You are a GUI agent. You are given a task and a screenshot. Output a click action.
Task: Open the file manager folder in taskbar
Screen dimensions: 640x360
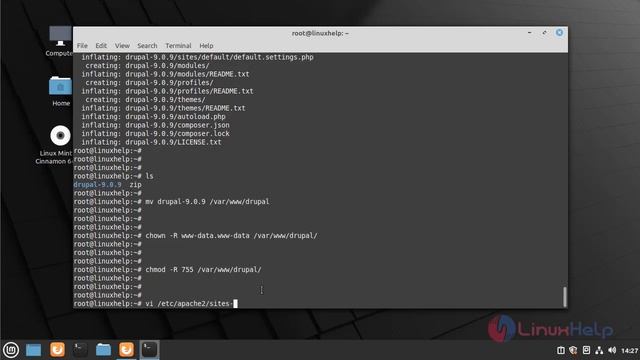(103, 350)
